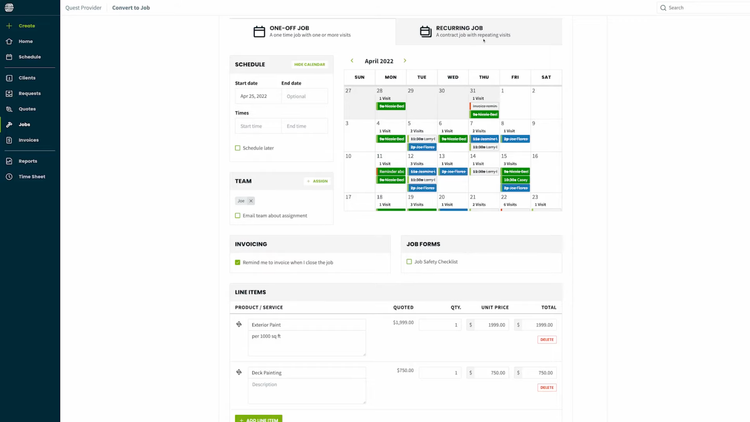Open the End time field
750x422 pixels.
(x=305, y=126)
